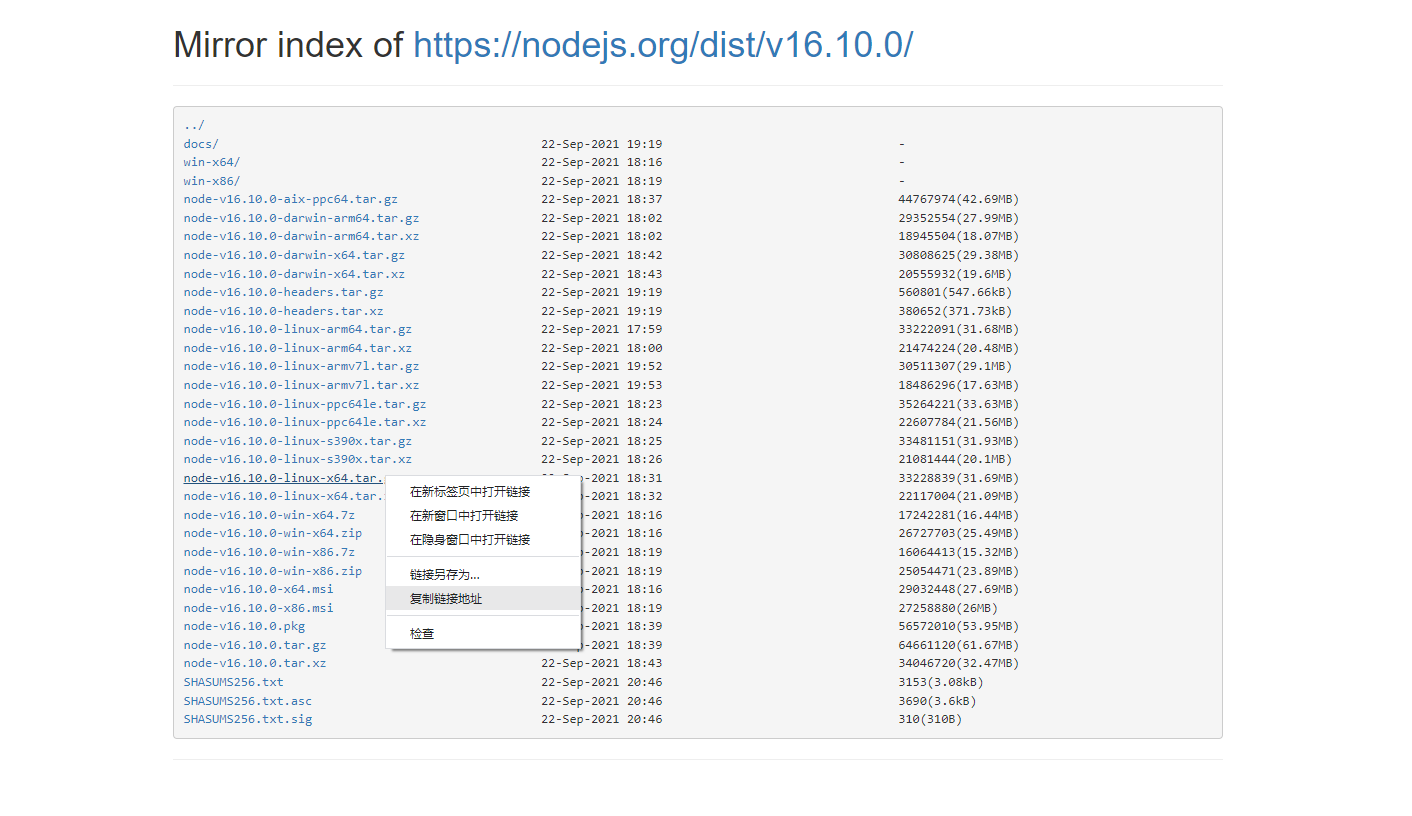Download node-v16.10.0-win-x64.7z
Viewport: 1412px width, 816px height.
click(x=269, y=515)
